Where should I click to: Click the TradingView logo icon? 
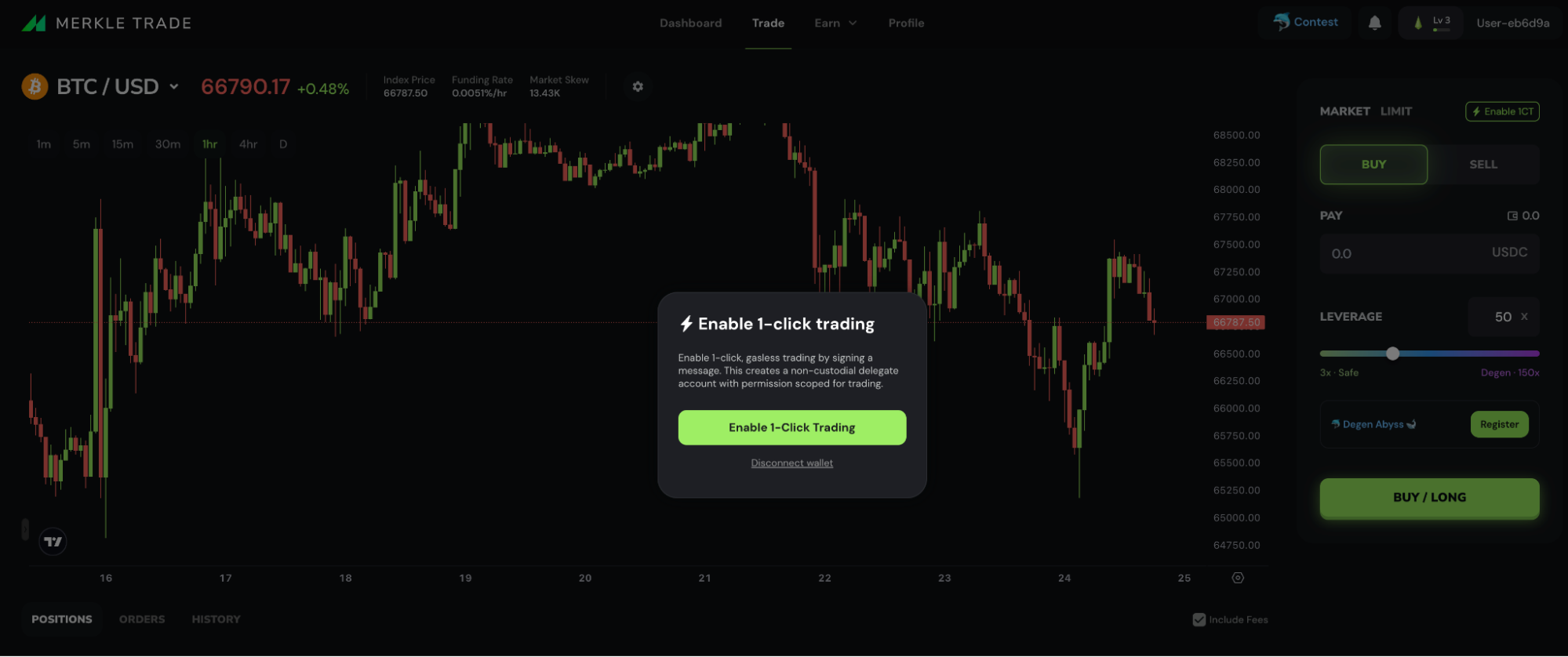(53, 542)
